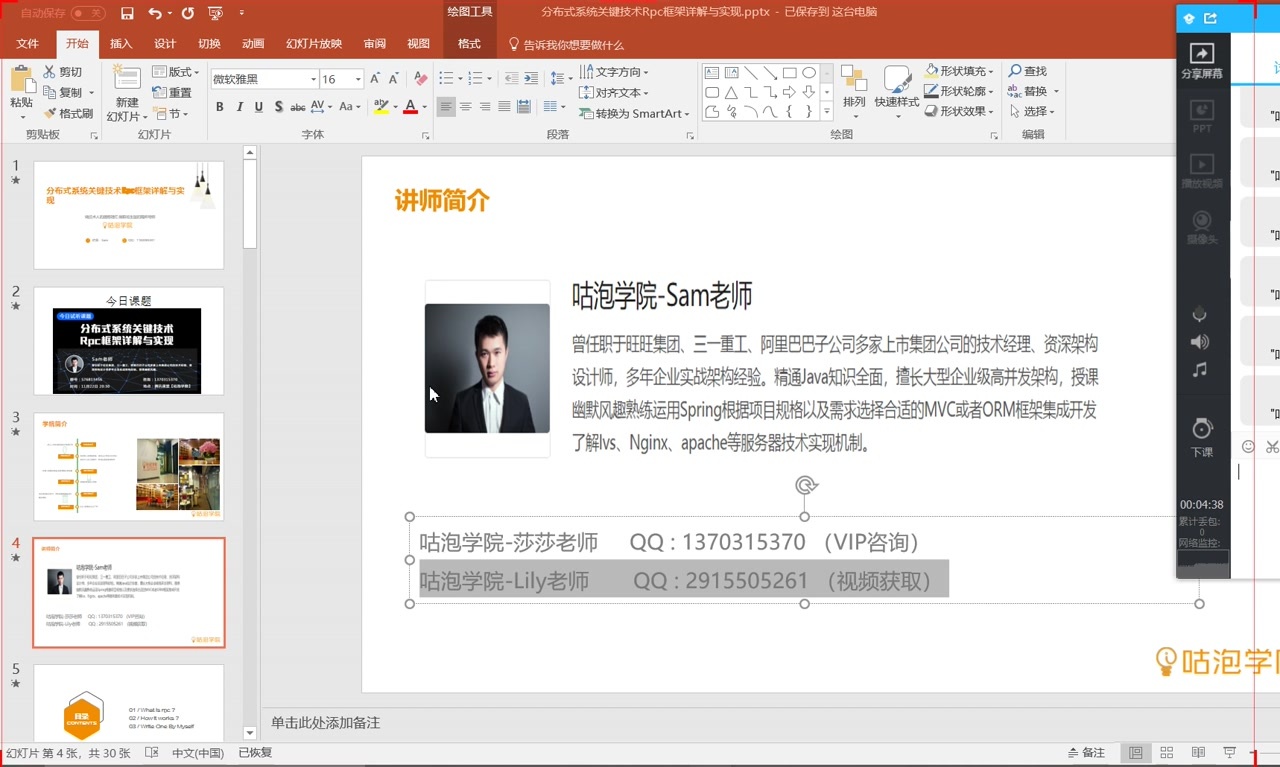This screenshot has height=767, width=1280.
Task: Select the Format Painter (格式刷)
Action: [68, 113]
